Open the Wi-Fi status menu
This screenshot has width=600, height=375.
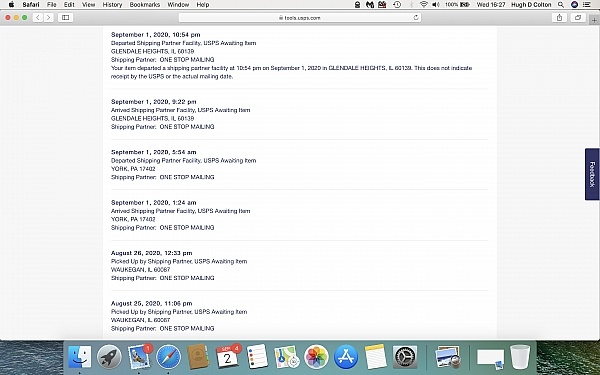pos(424,5)
